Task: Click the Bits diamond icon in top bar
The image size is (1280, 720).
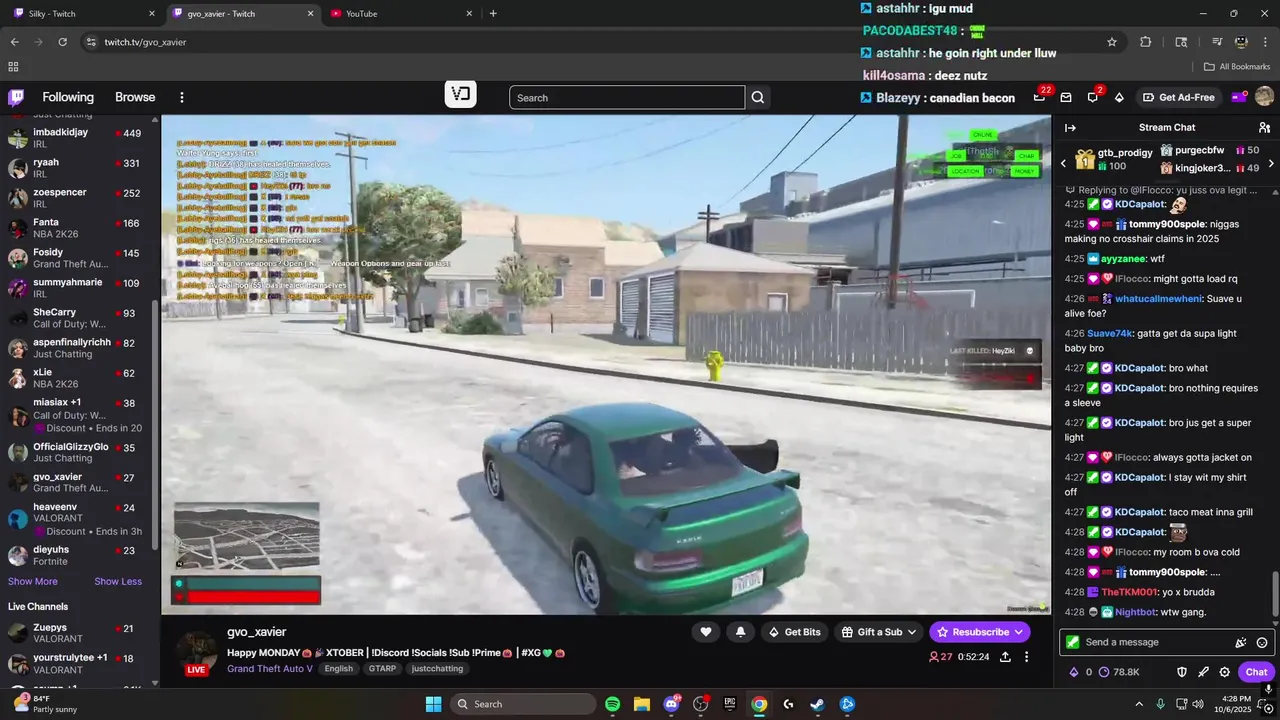Action: coord(1119,97)
